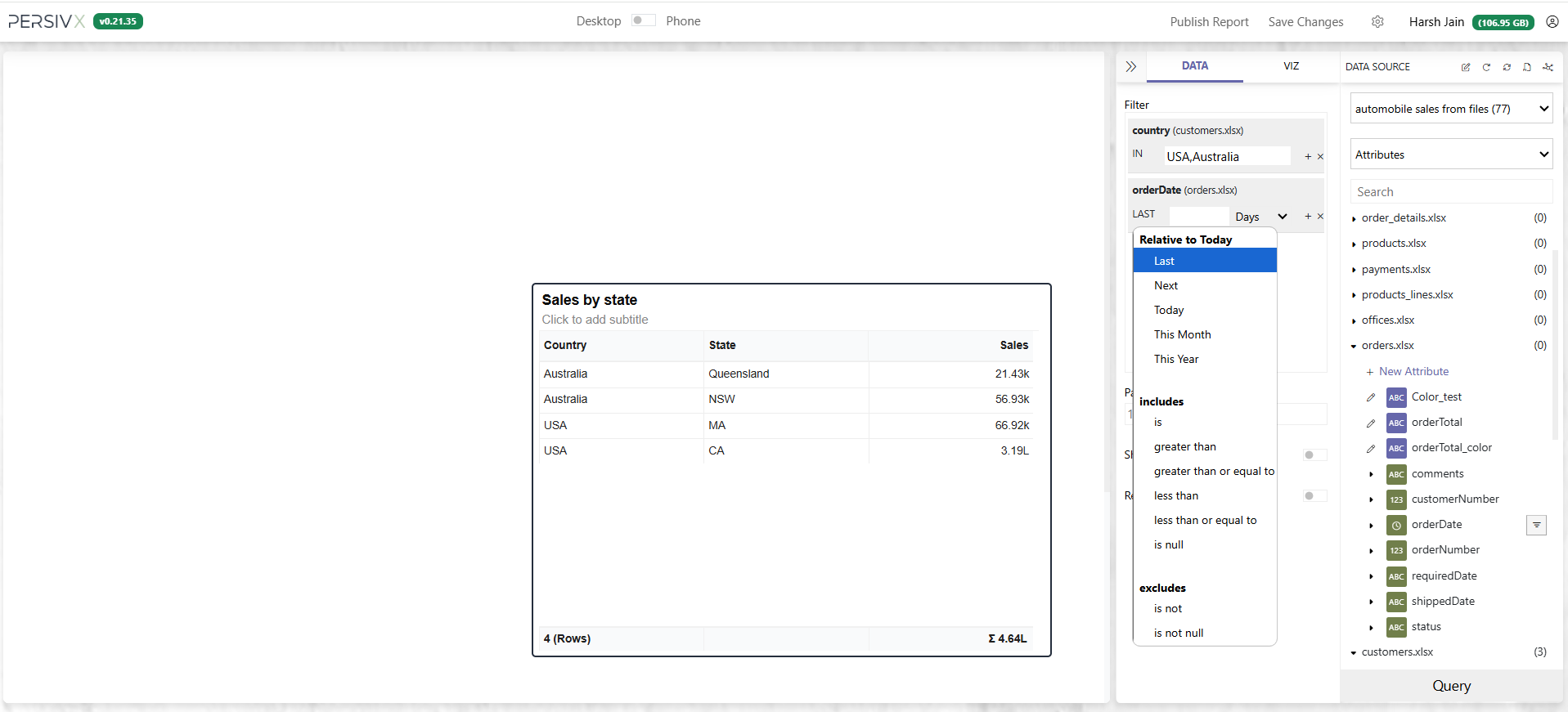Select Last in Relative to Today menu
Screen dimensions: 1568x712
tap(1204, 261)
